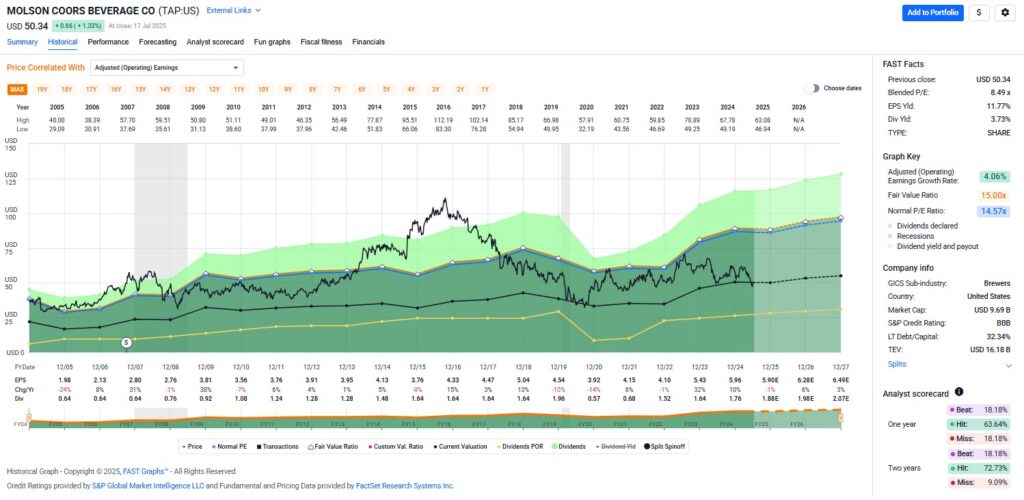This screenshot has width=1024, height=500.
Task: Click the Add to Portfolio button
Action: coord(933,12)
